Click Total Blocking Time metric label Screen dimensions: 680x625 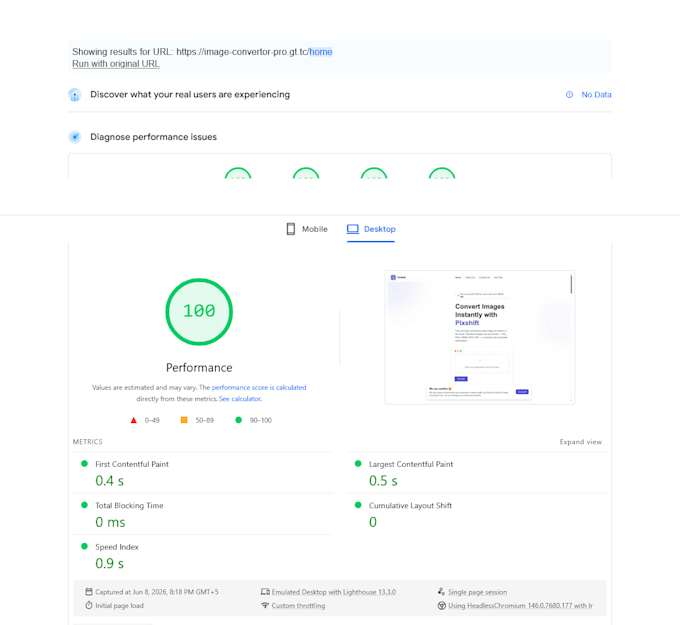click(129, 506)
